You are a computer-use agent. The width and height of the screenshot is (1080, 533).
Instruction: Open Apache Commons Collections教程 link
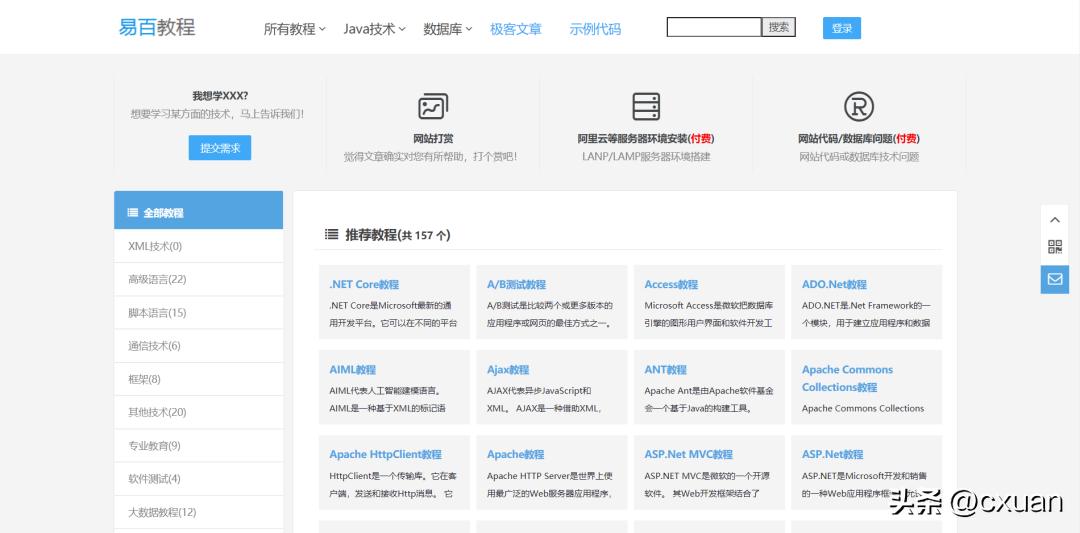(847, 378)
